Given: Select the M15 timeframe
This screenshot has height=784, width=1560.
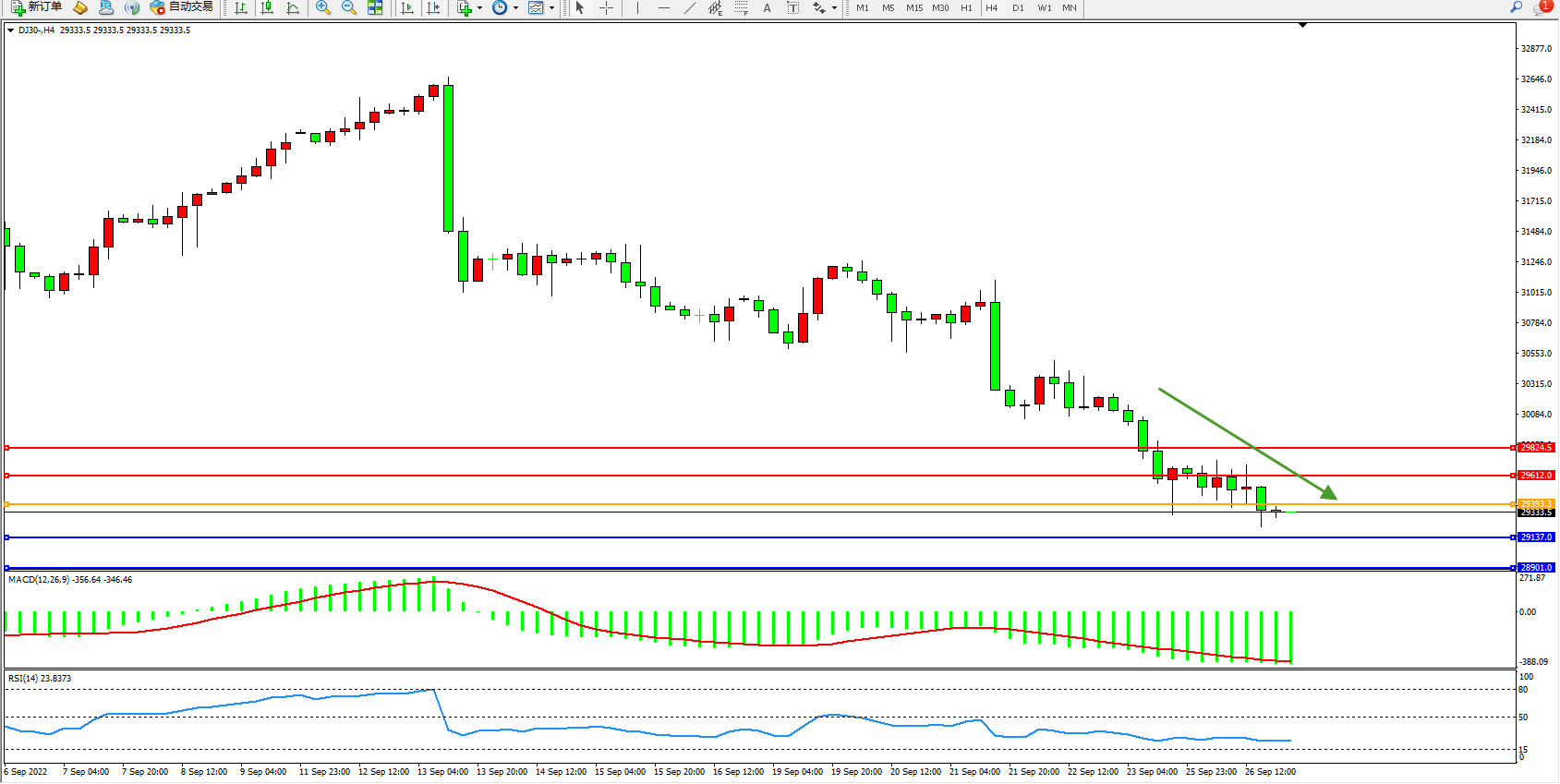Looking at the screenshot, I should tap(913, 7).
